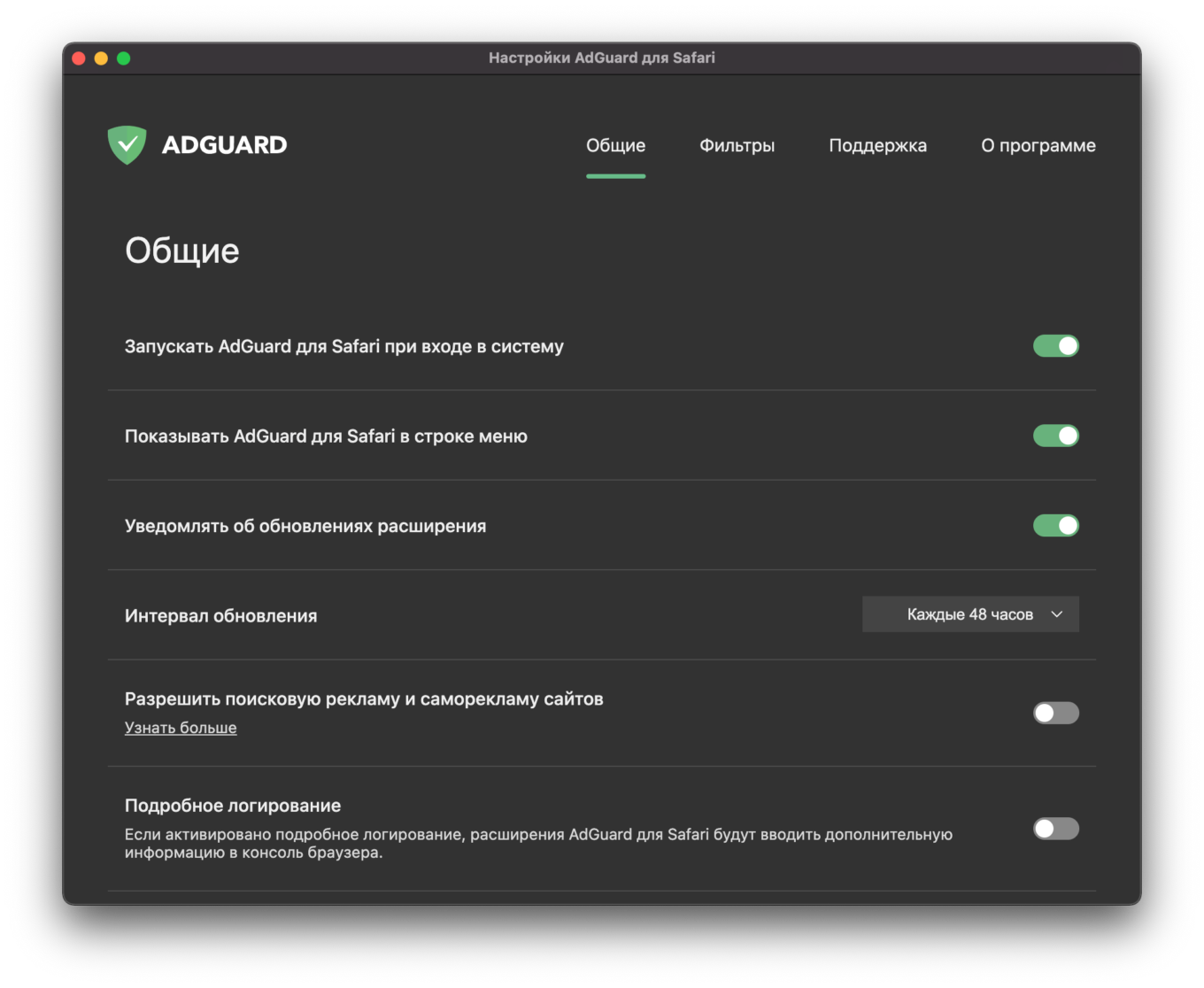Click the Уведомлять об обновлениях расширения label
Viewport: 1204px width, 988px height.
305,526
